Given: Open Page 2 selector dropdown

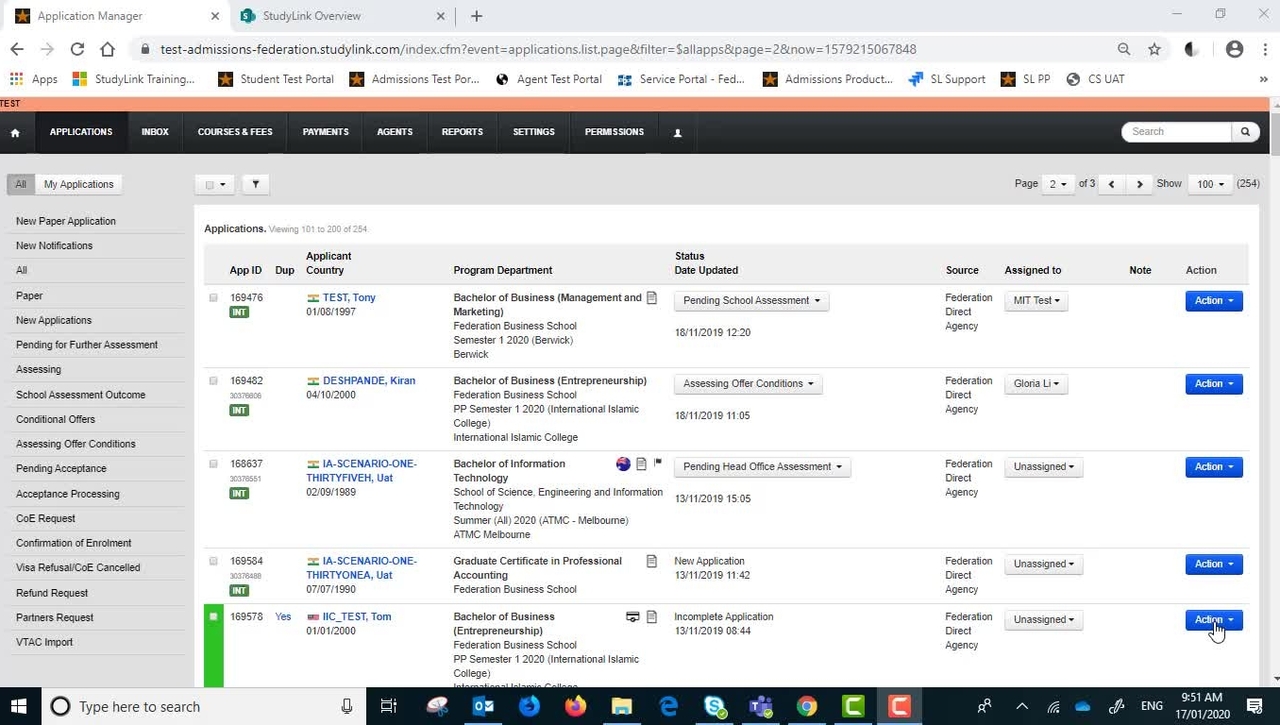Looking at the screenshot, I should tap(1057, 184).
